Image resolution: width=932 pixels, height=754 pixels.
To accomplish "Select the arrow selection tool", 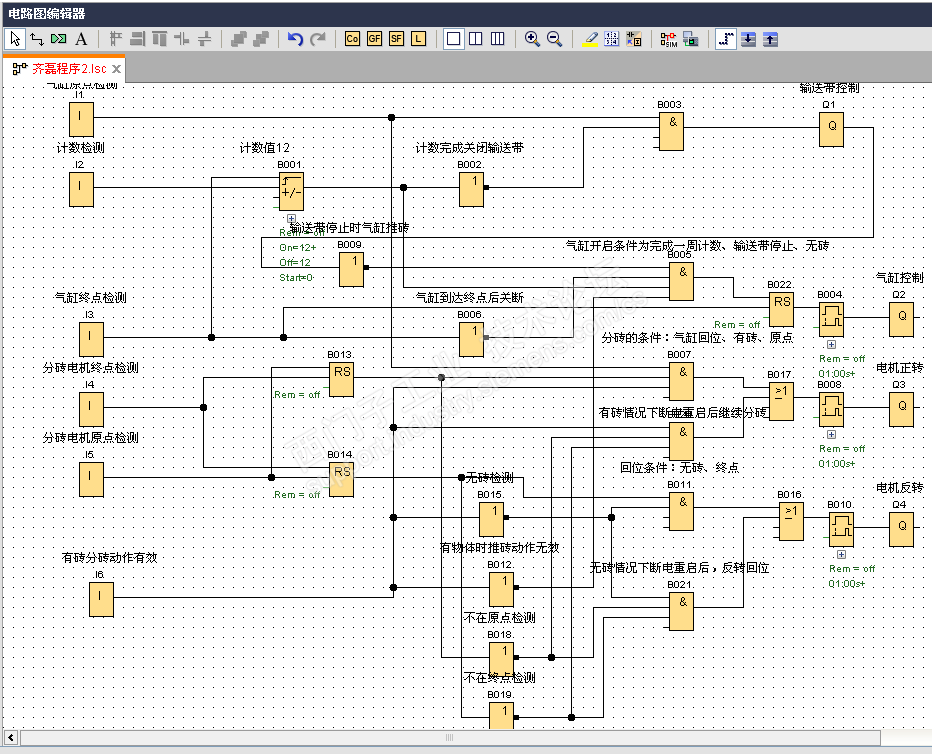I will (15, 39).
